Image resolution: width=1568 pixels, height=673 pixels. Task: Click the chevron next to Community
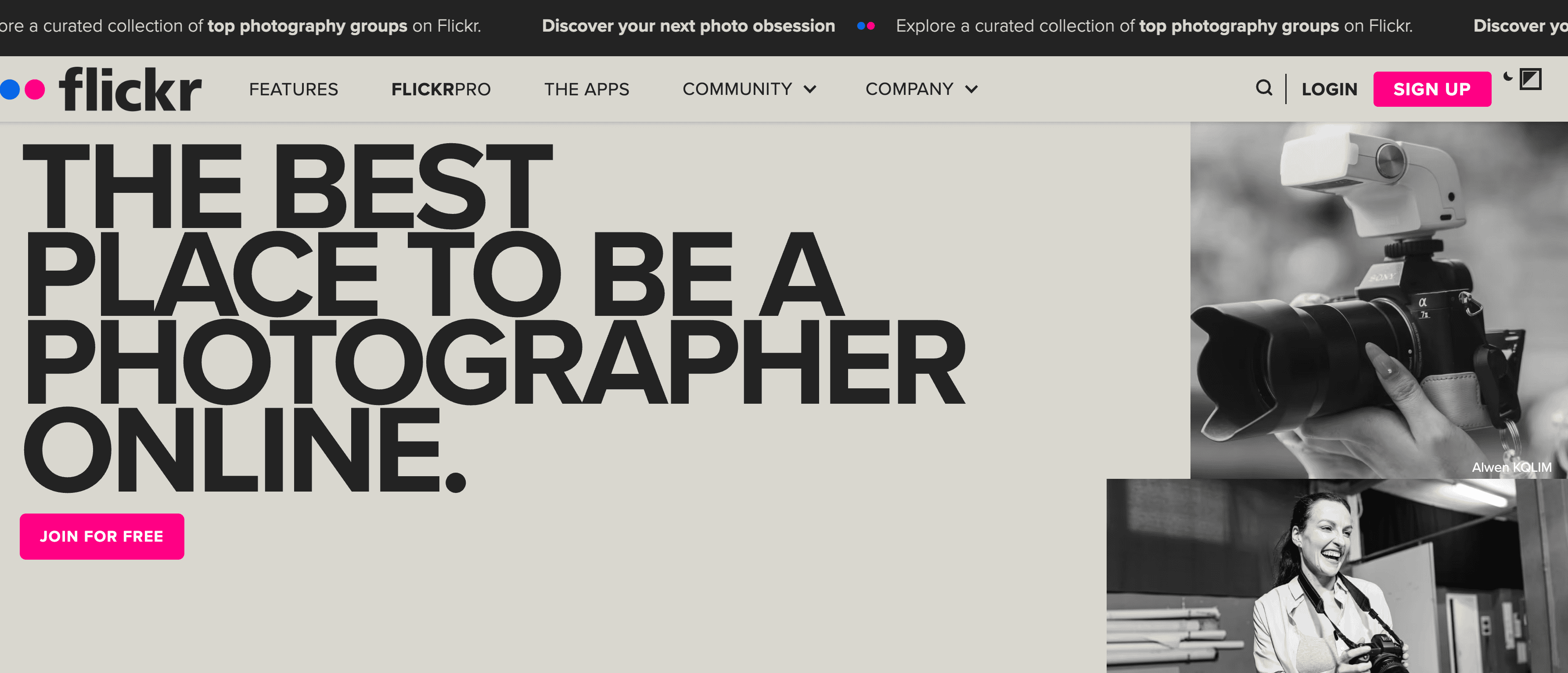[809, 90]
